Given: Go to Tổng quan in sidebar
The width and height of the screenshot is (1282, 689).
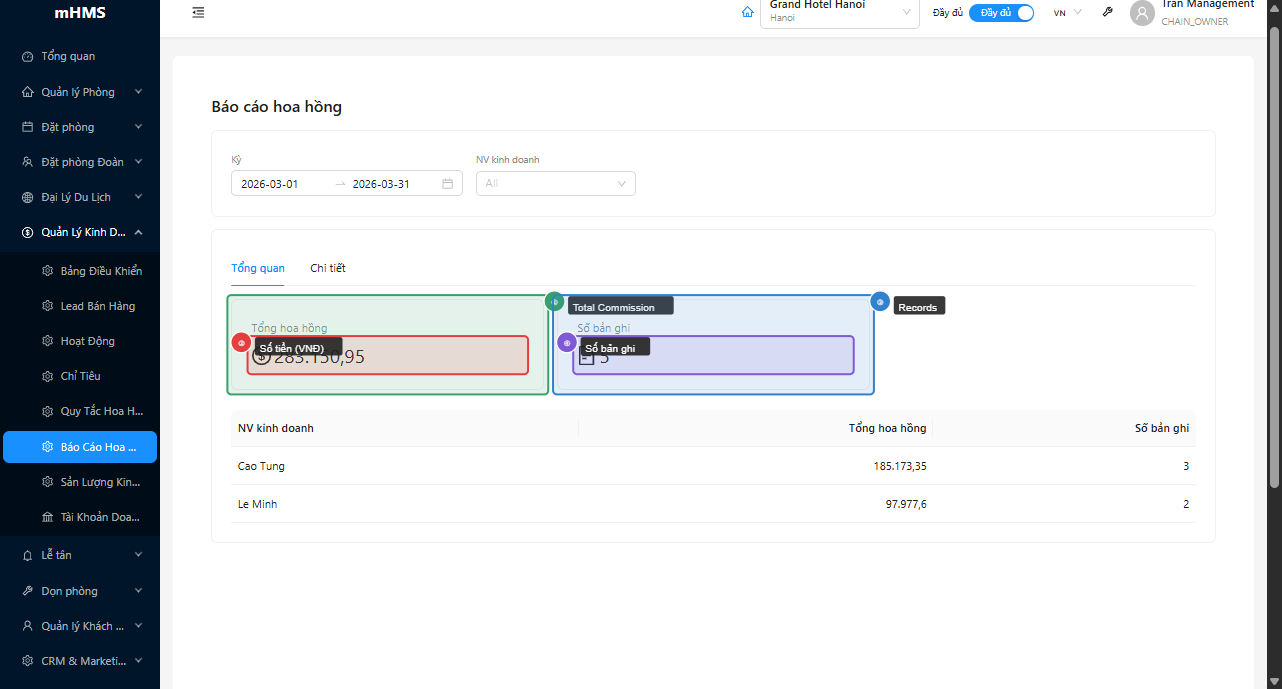Looking at the screenshot, I should click(x=68, y=56).
